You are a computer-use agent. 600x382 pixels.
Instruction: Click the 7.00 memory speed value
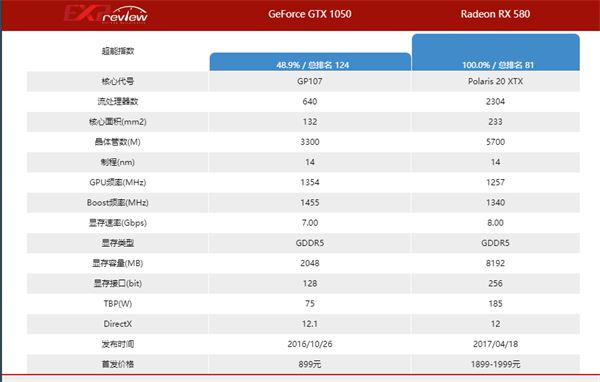tap(310, 223)
